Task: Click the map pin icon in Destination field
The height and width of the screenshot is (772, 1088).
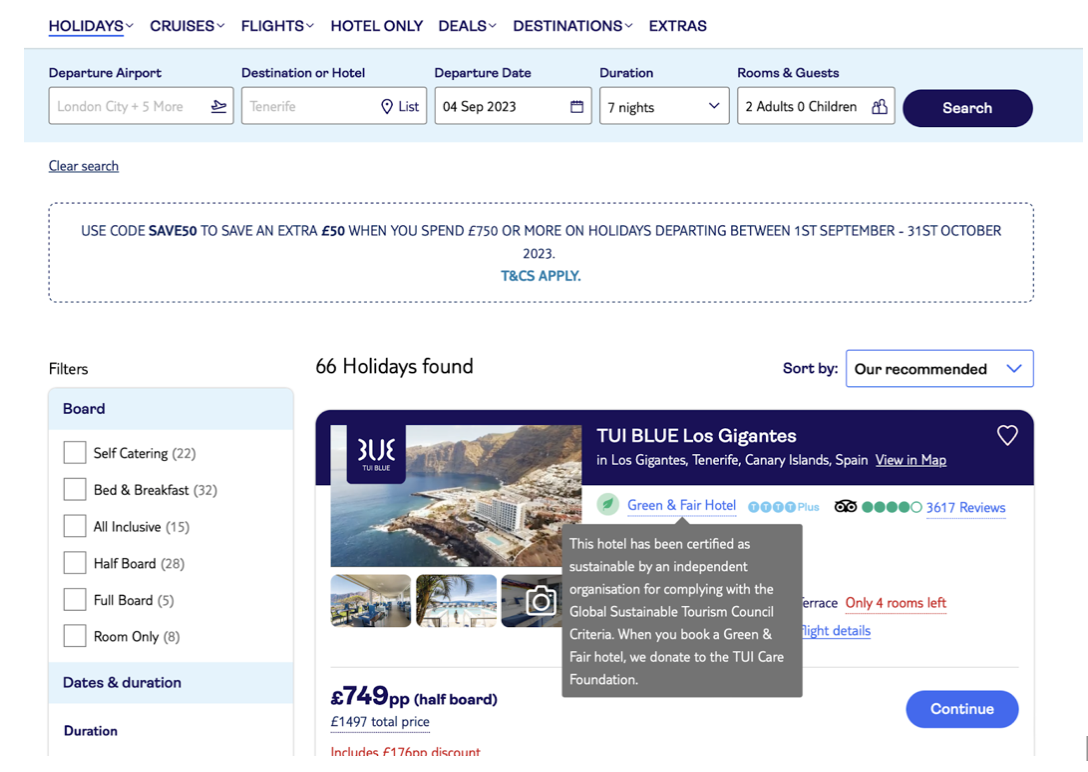Action: coord(387,106)
